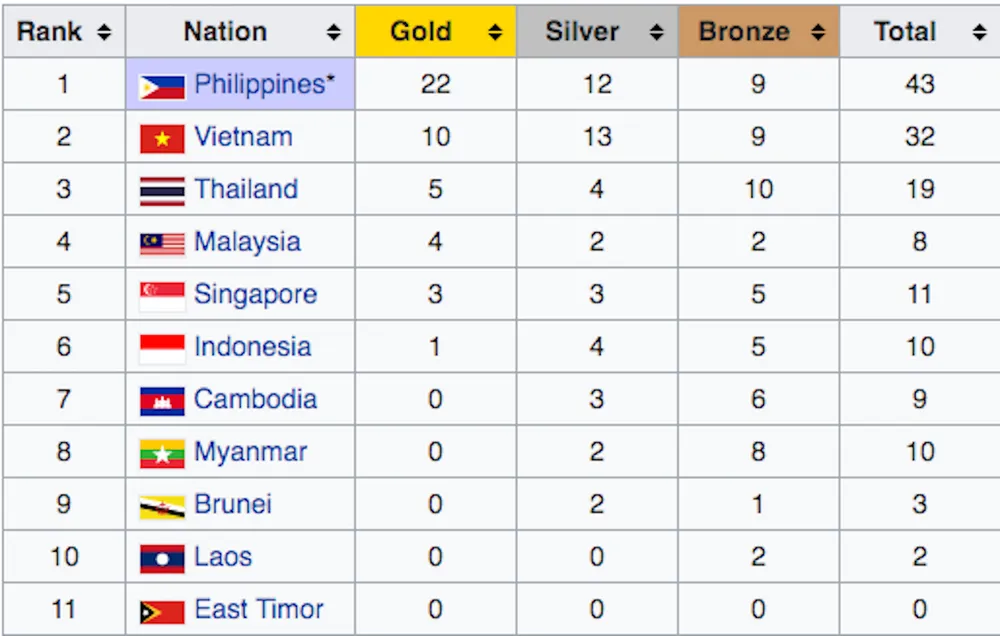Viewport: 1000px width, 636px height.
Task: Open the Indonesia link
Action: [x=253, y=347]
